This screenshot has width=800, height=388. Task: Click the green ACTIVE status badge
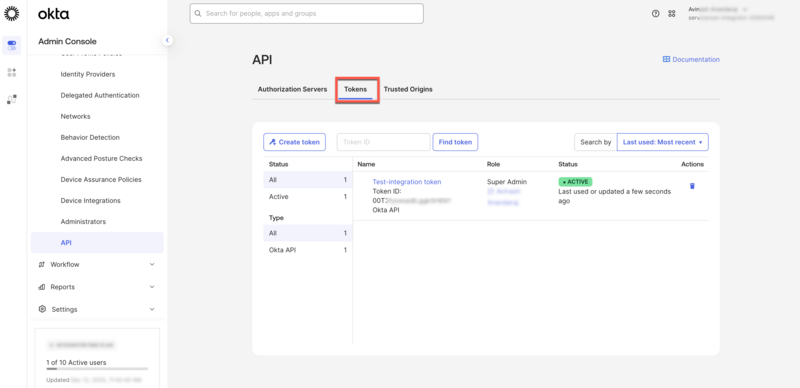tap(576, 182)
